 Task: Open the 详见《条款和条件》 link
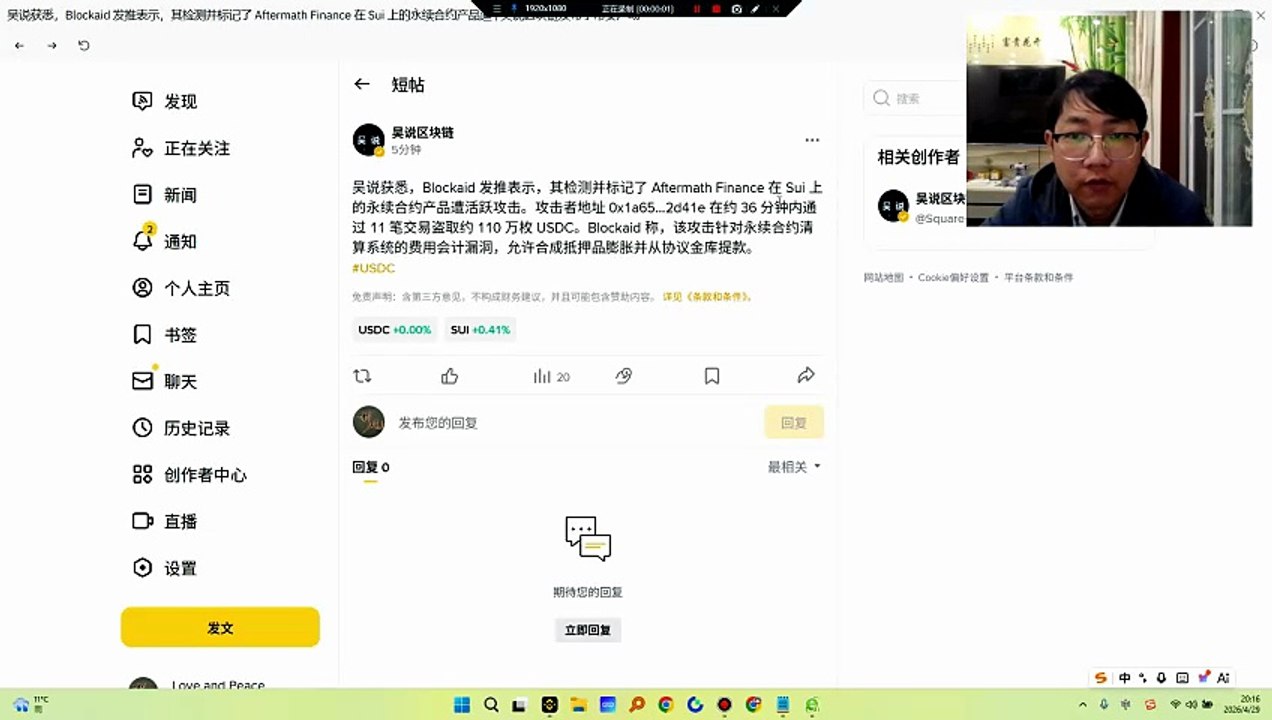tap(707, 297)
